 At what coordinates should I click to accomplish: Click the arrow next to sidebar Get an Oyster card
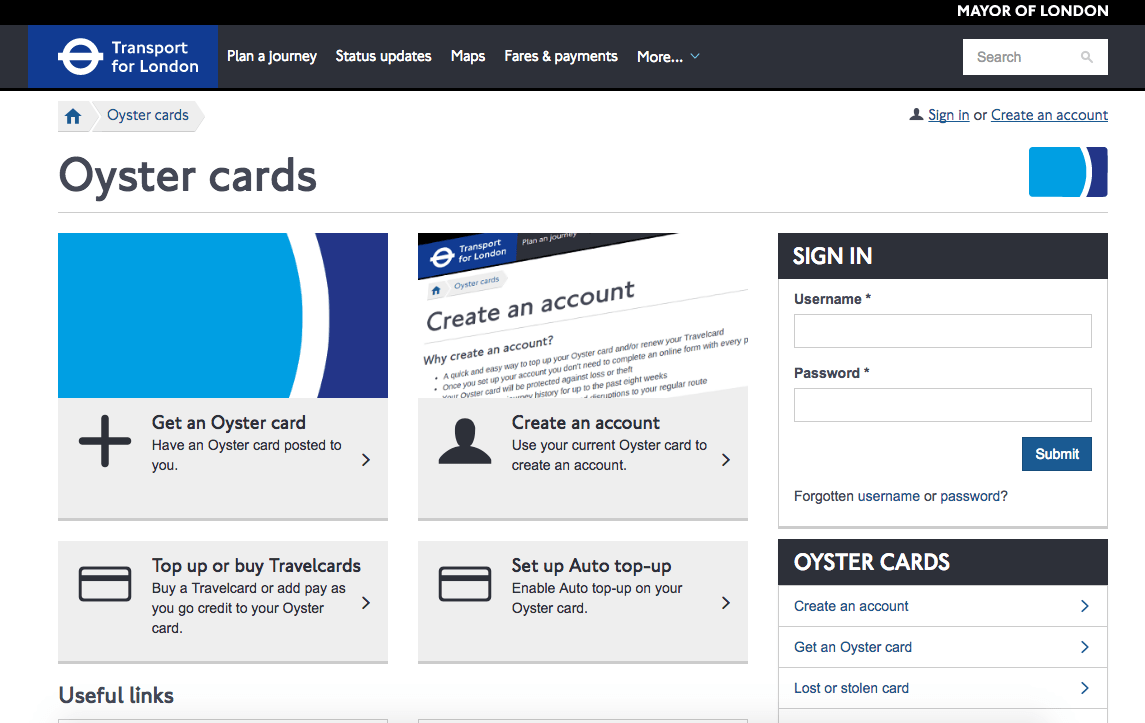[x=1084, y=647]
